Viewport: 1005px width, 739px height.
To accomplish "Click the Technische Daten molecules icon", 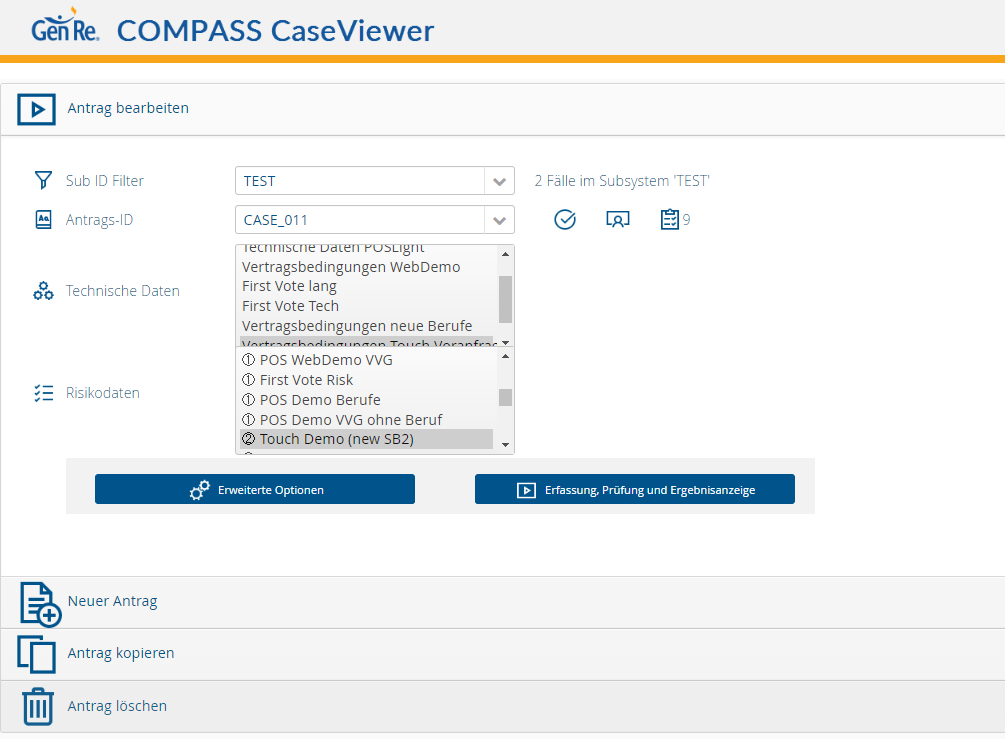I will coord(43,291).
